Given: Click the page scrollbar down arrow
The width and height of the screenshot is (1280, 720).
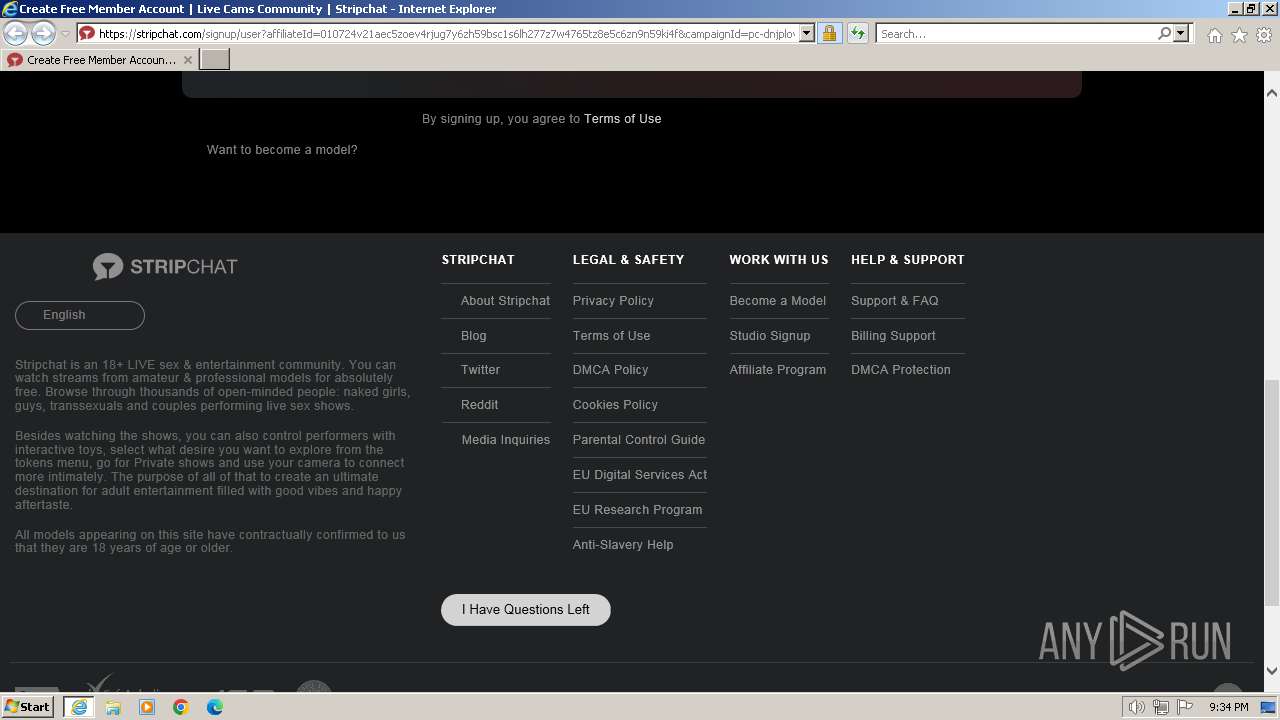Looking at the screenshot, I should [x=1272, y=671].
